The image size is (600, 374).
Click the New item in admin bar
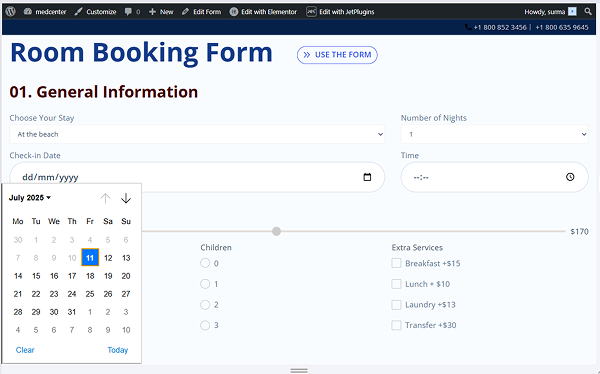click(161, 12)
